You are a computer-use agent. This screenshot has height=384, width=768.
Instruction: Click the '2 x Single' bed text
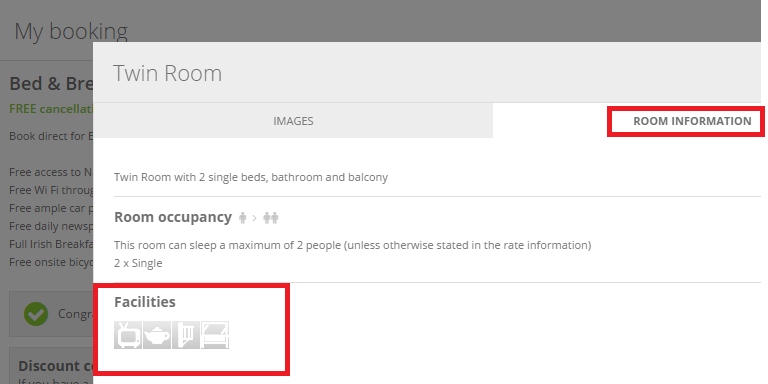pos(138,263)
